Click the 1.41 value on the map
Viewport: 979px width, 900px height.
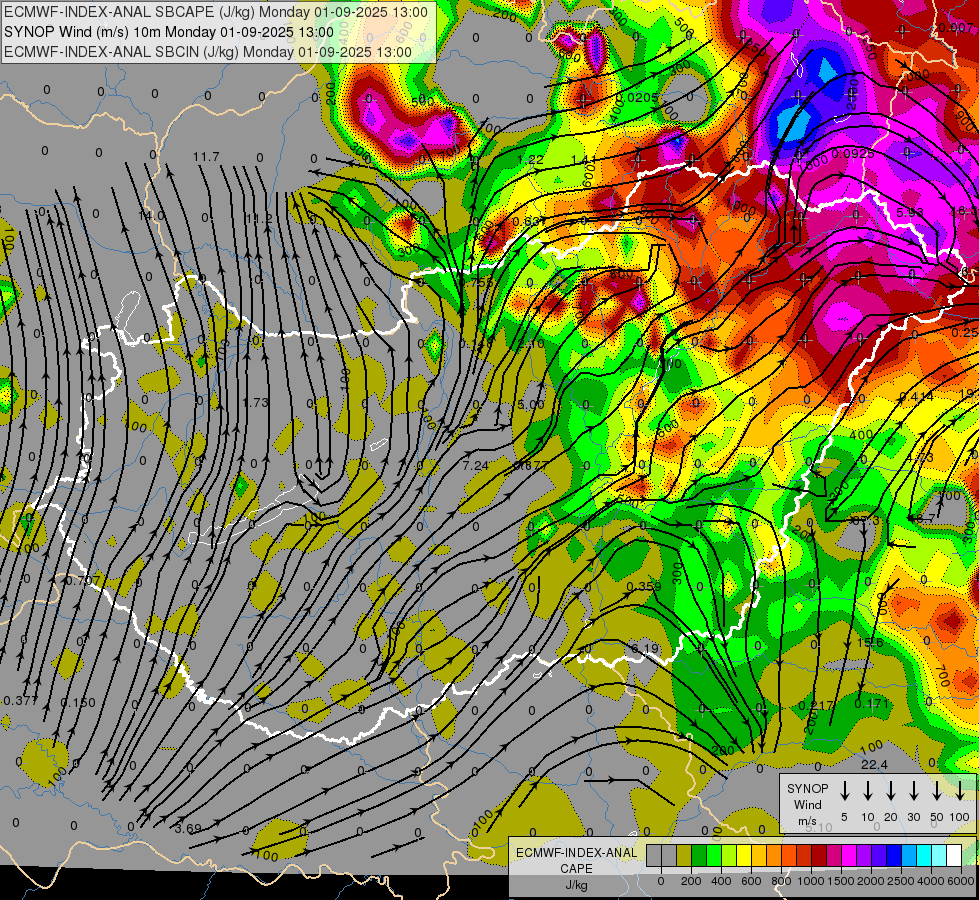click(x=583, y=161)
